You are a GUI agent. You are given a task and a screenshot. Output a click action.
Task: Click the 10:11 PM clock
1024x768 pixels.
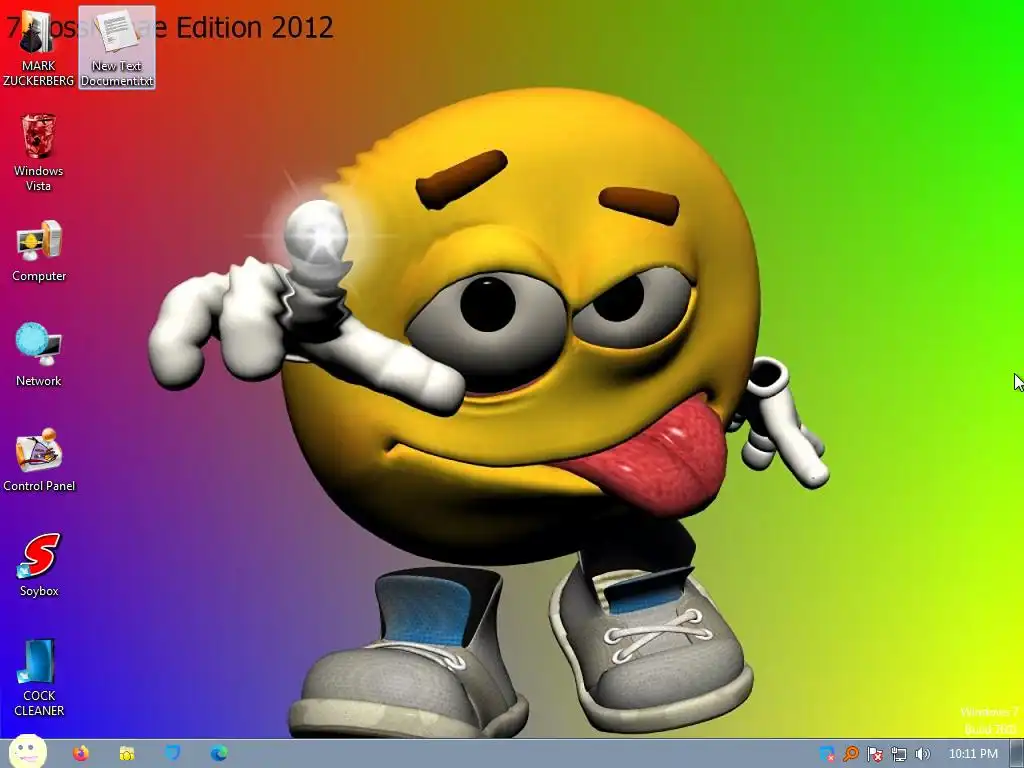click(x=973, y=754)
